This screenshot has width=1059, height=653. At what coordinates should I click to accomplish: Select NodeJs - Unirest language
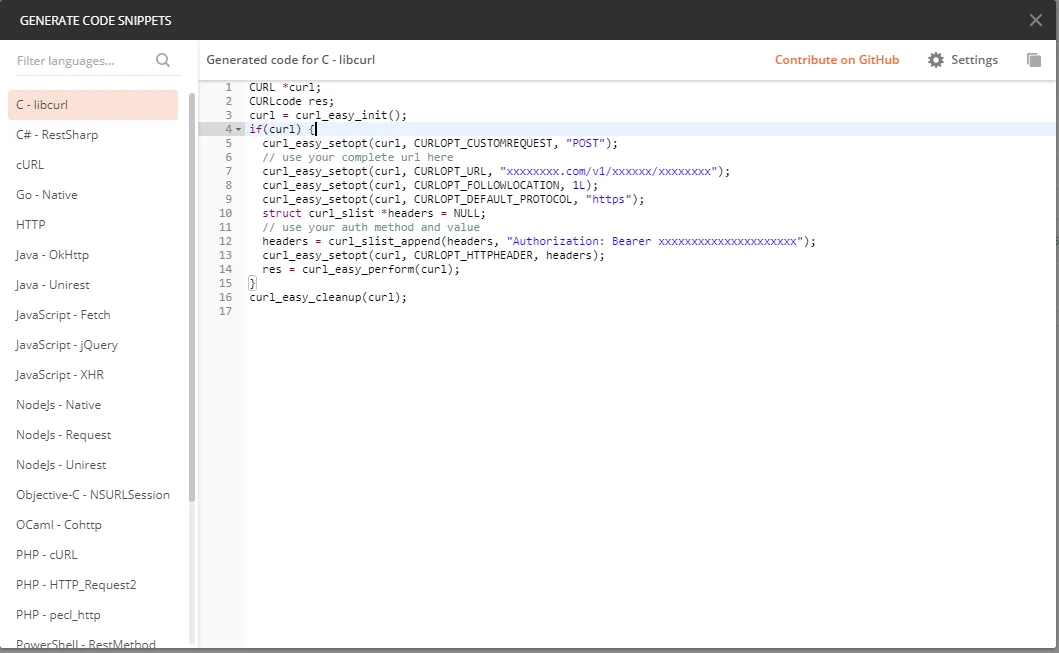click(x=93, y=465)
